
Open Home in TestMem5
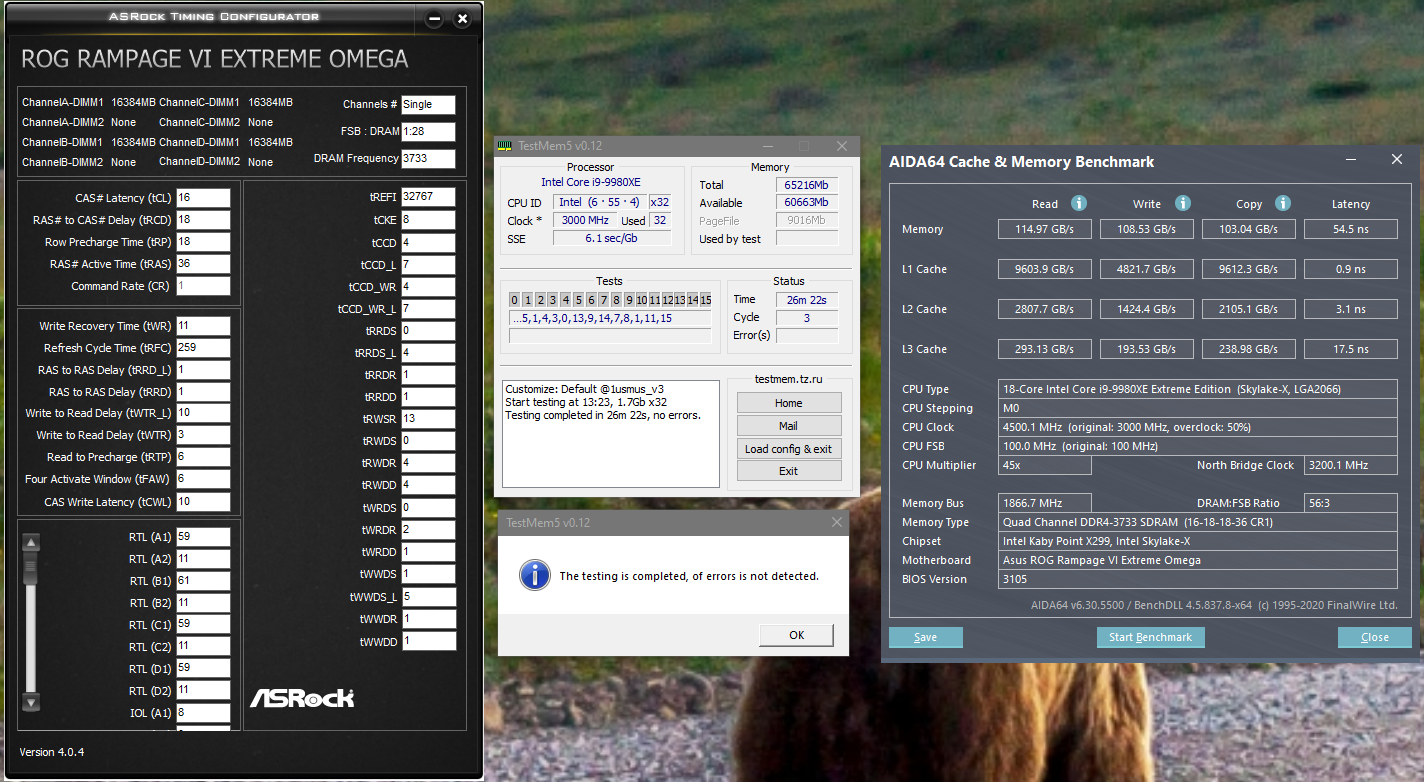click(789, 403)
